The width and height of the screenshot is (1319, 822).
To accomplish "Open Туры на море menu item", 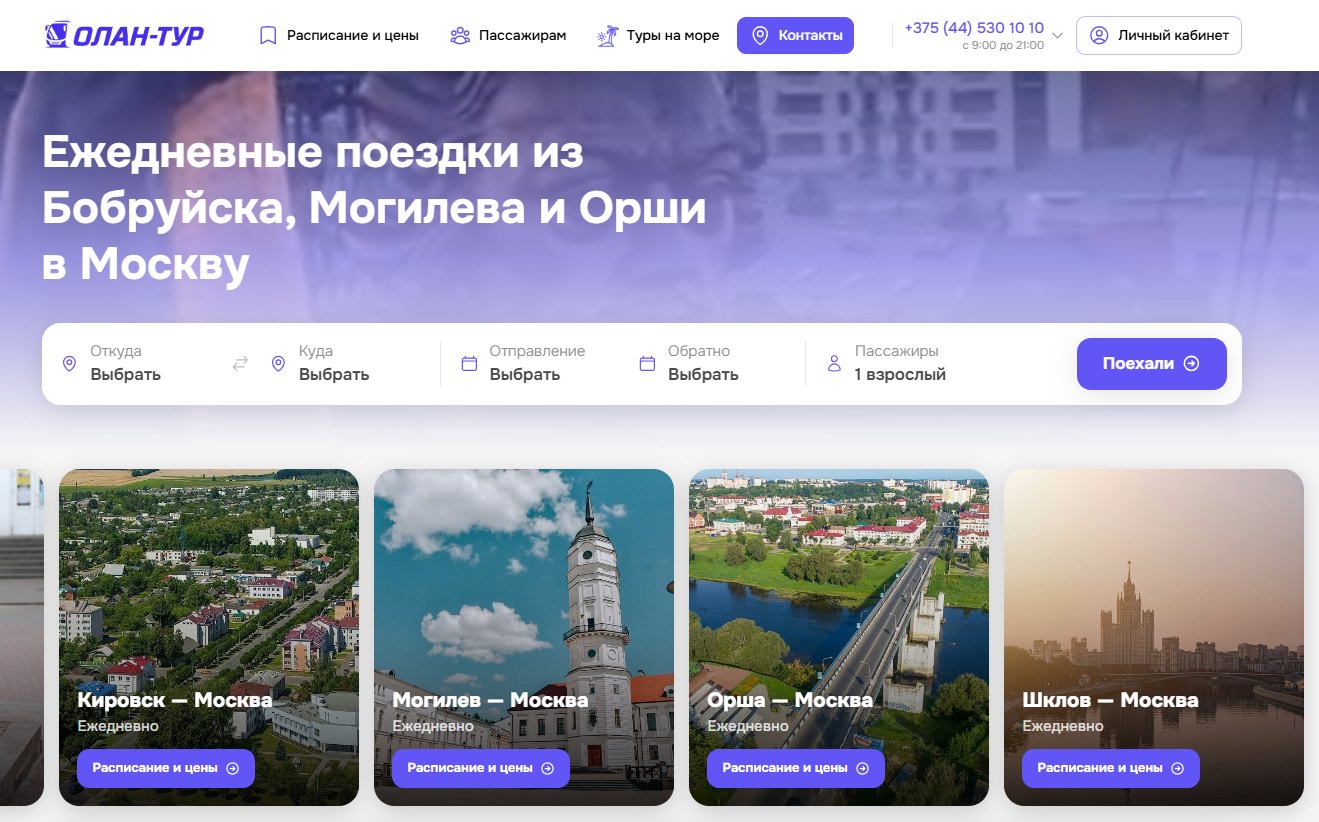I will click(658, 36).
